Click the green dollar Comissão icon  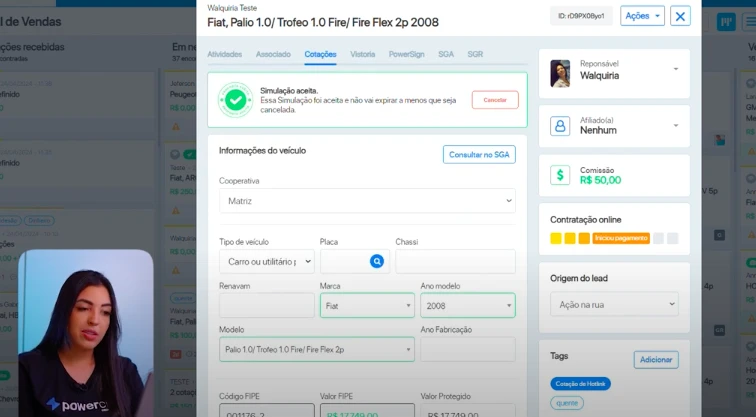560,175
